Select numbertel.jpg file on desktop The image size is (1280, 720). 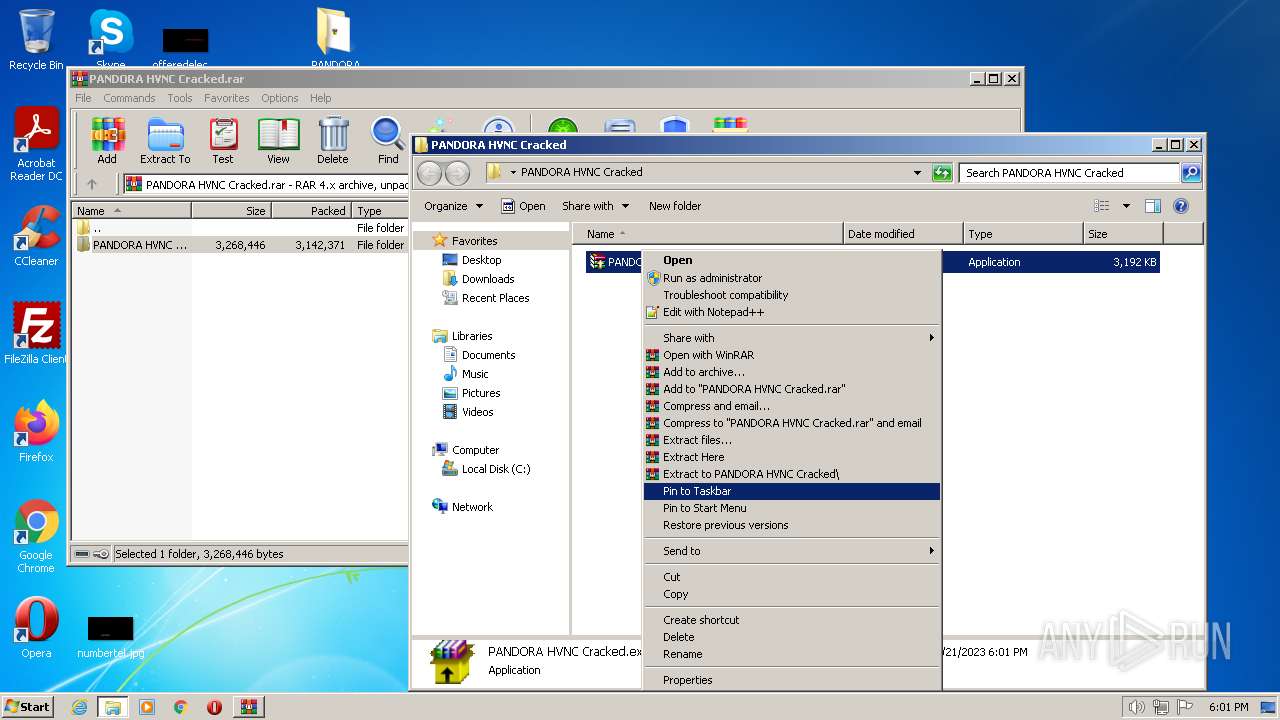111,637
